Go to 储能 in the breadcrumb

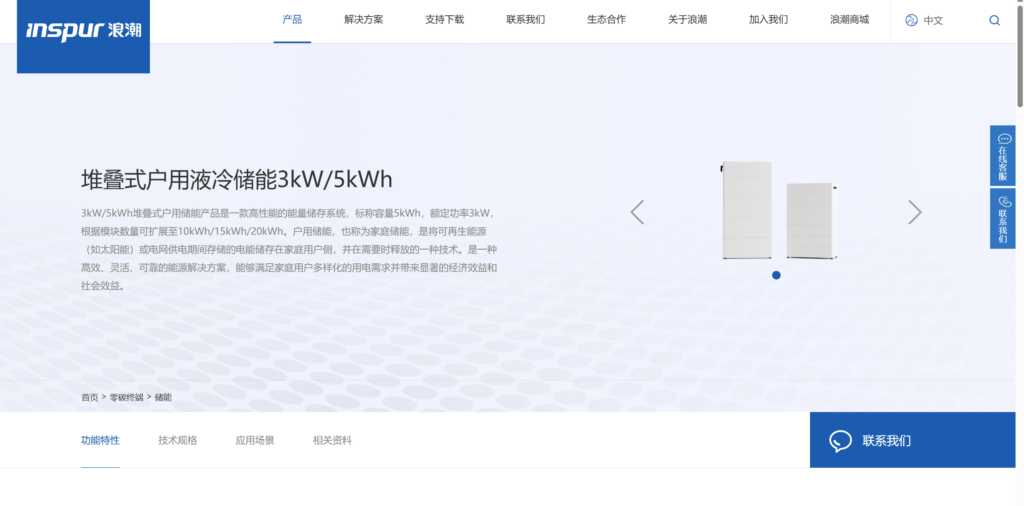[x=163, y=397]
